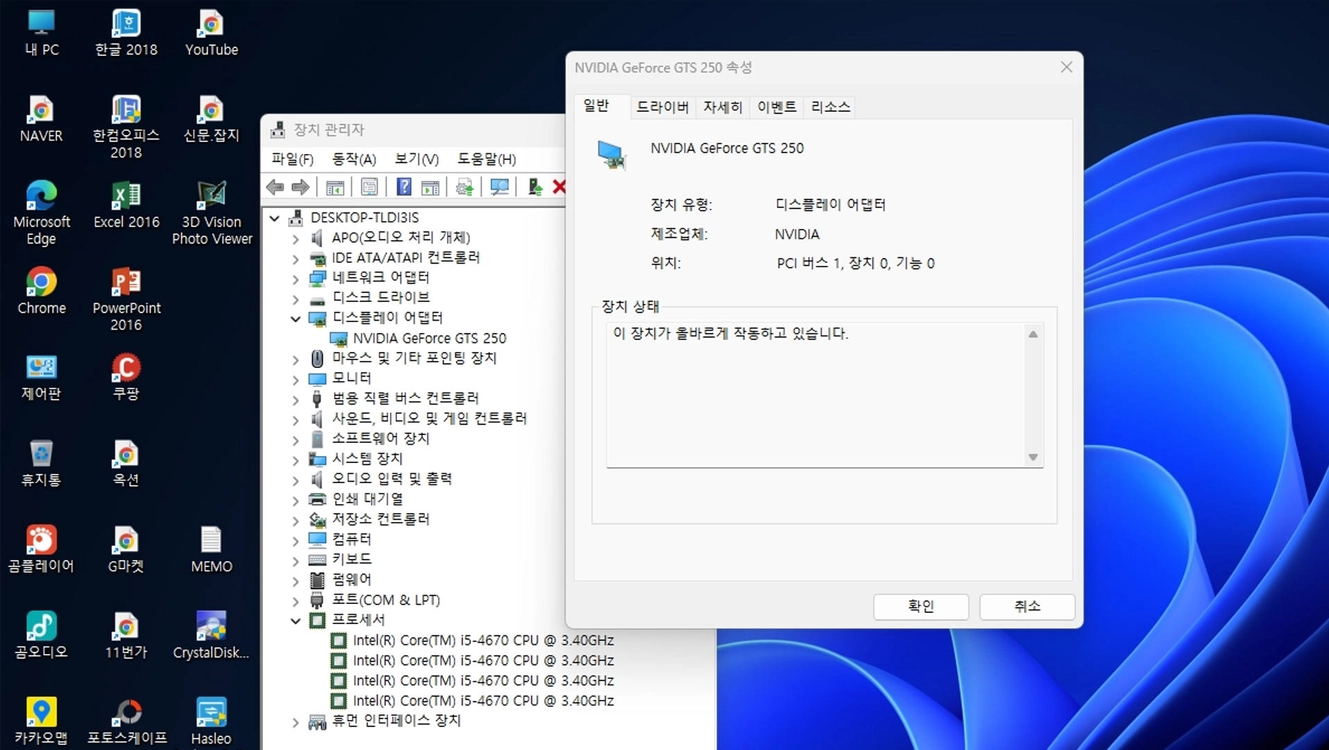Expand the 키보드 node
Screen dimensions: 1329x750
coord(295,560)
